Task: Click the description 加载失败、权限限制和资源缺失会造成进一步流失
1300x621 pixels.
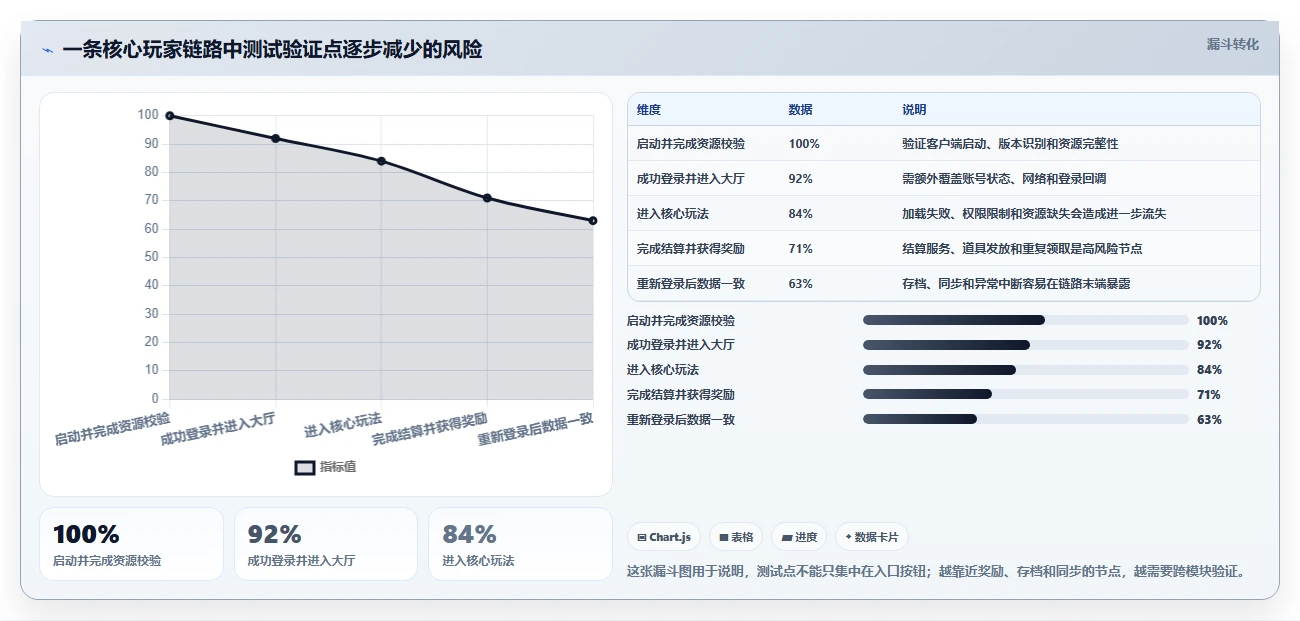Action: click(1034, 214)
